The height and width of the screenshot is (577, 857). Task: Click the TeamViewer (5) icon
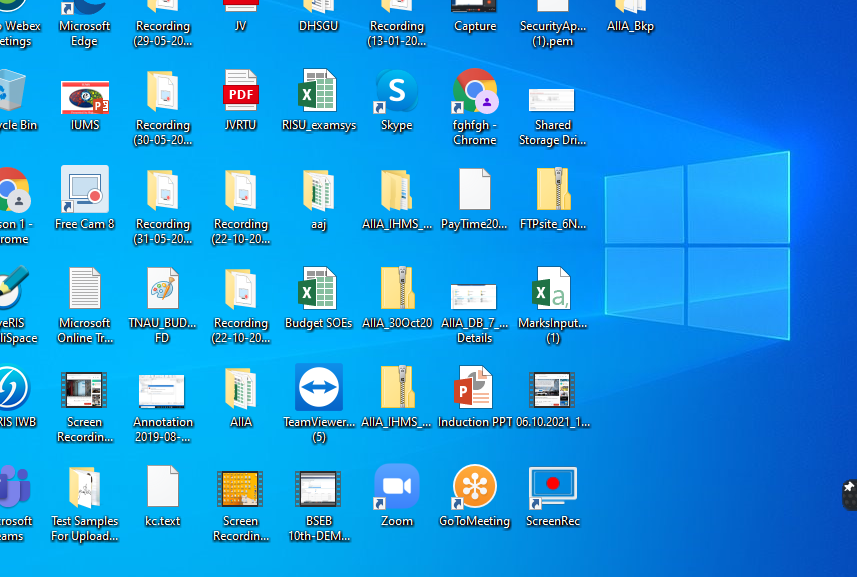pos(319,387)
